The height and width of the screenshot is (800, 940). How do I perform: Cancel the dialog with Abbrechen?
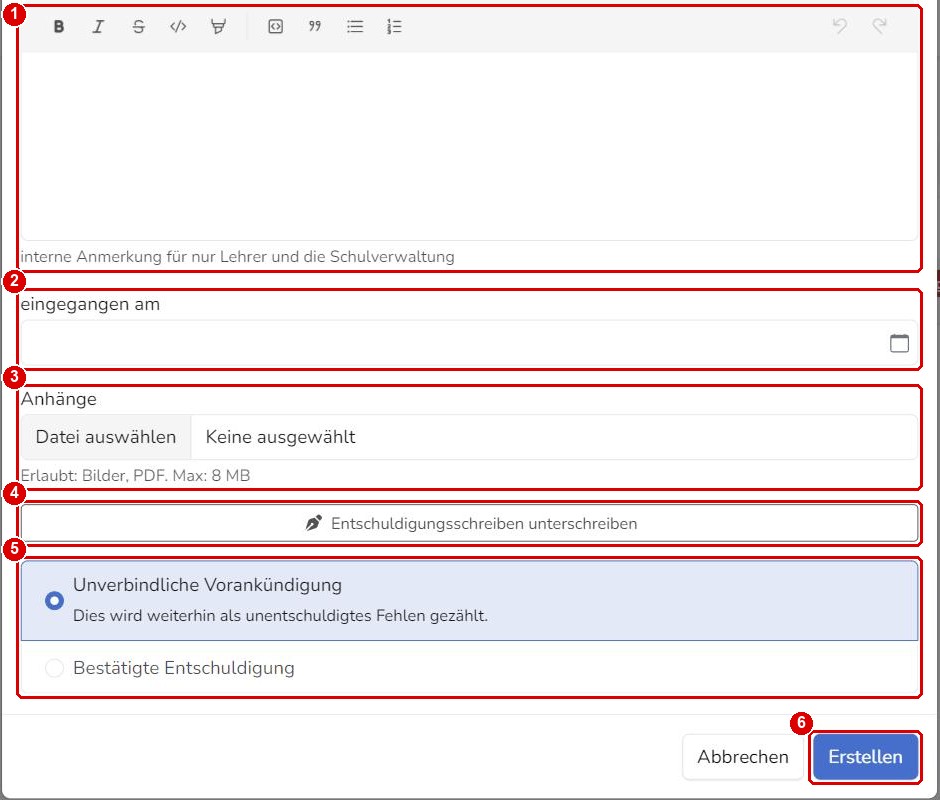point(743,757)
